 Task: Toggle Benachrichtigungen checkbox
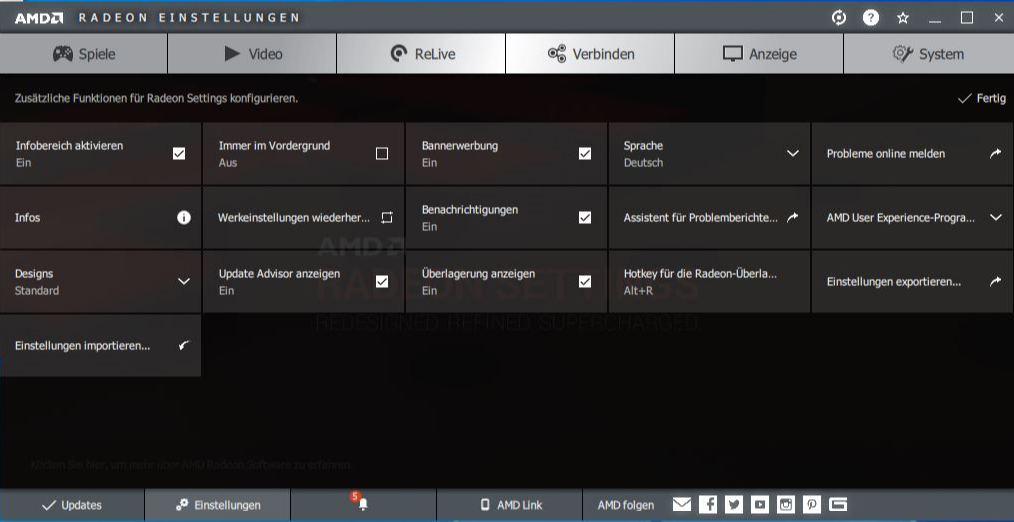click(x=585, y=217)
